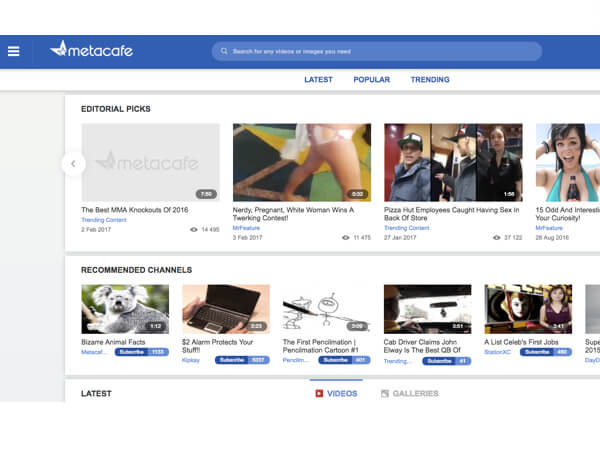Click the Galleries tab image icon
This screenshot has width=600, height=450.
click(x=385, y=394)
